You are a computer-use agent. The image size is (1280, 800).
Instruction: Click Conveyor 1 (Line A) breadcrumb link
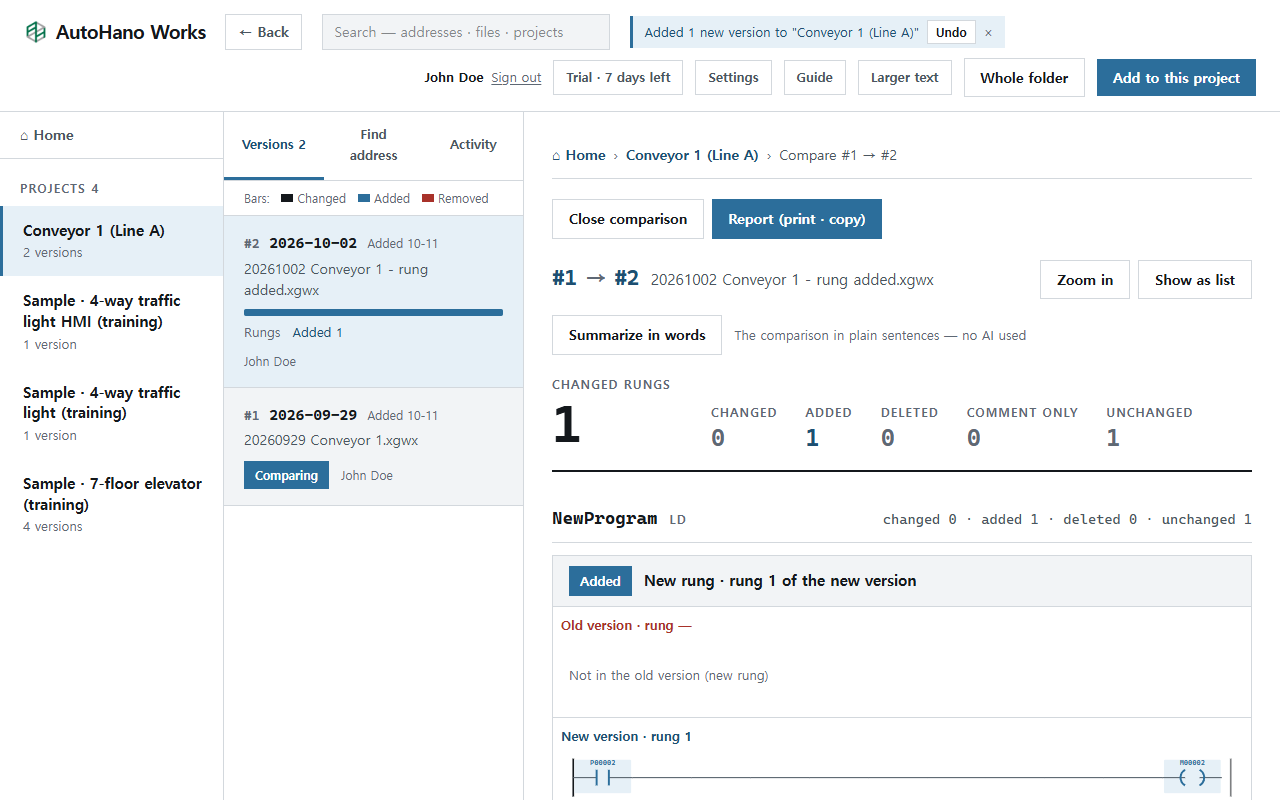(x=692, y=155)
